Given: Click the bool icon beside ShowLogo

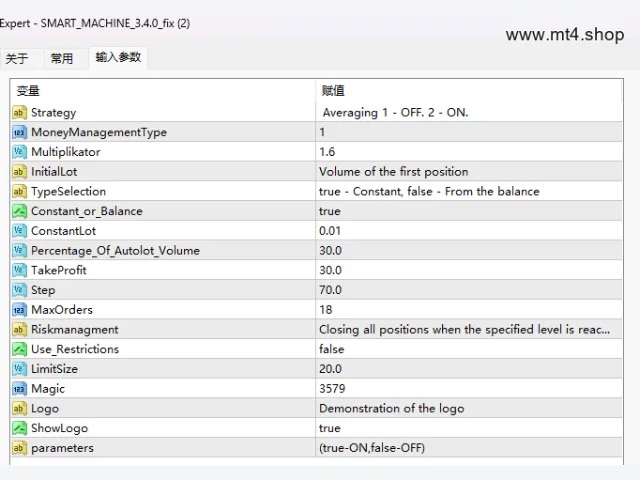Looking at the screenshot, I should point(19,428).
